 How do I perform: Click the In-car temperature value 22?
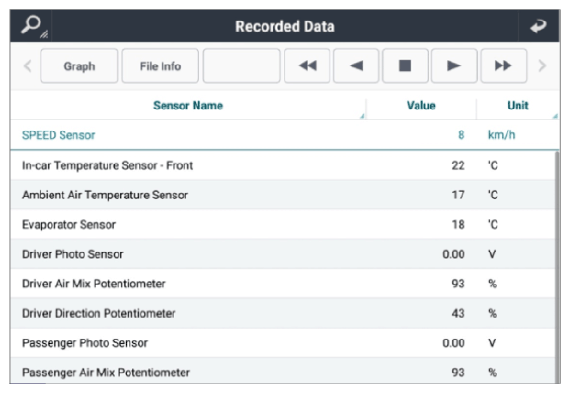pos(458,165)
